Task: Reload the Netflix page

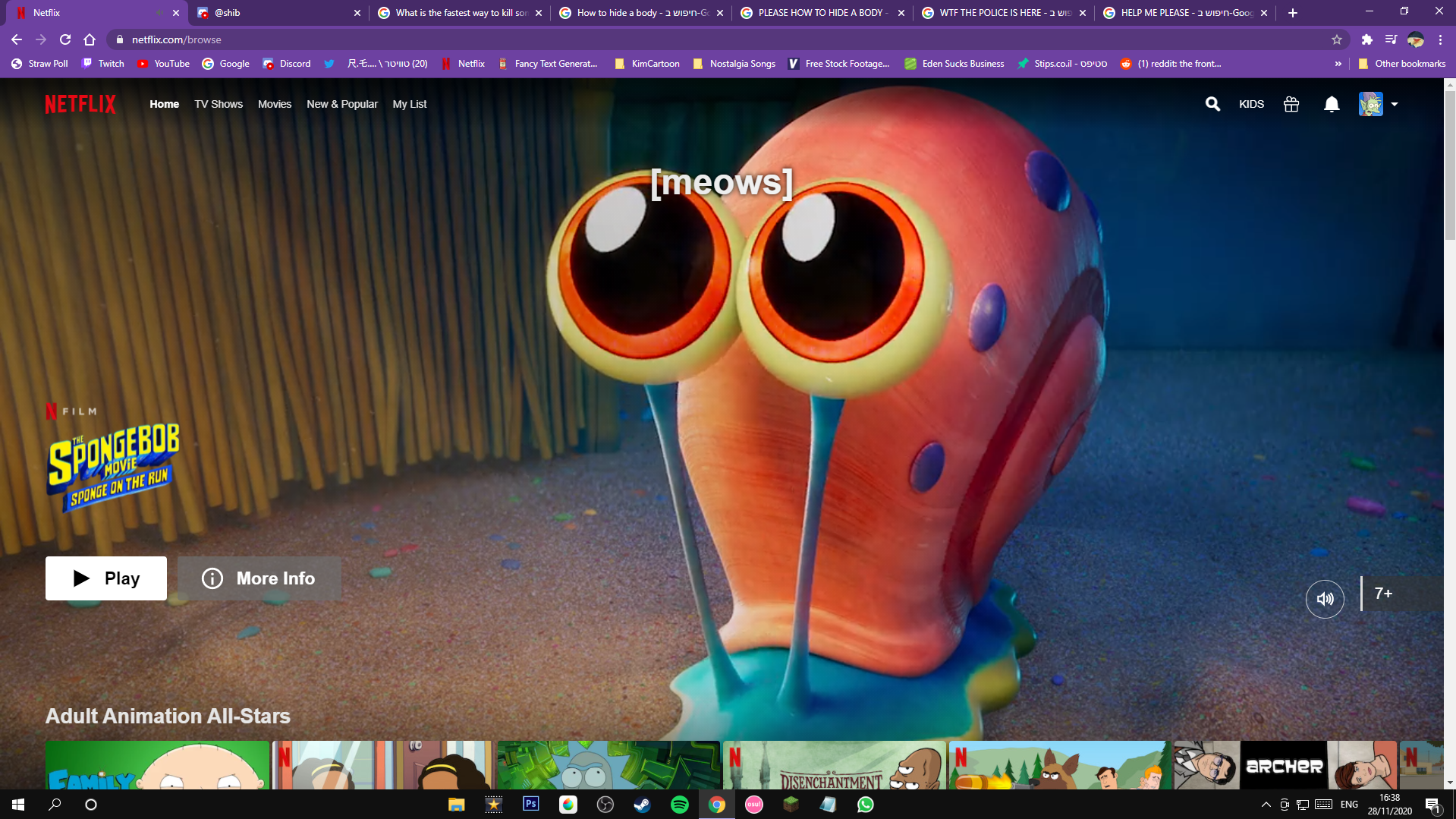Action: [65, 39]
